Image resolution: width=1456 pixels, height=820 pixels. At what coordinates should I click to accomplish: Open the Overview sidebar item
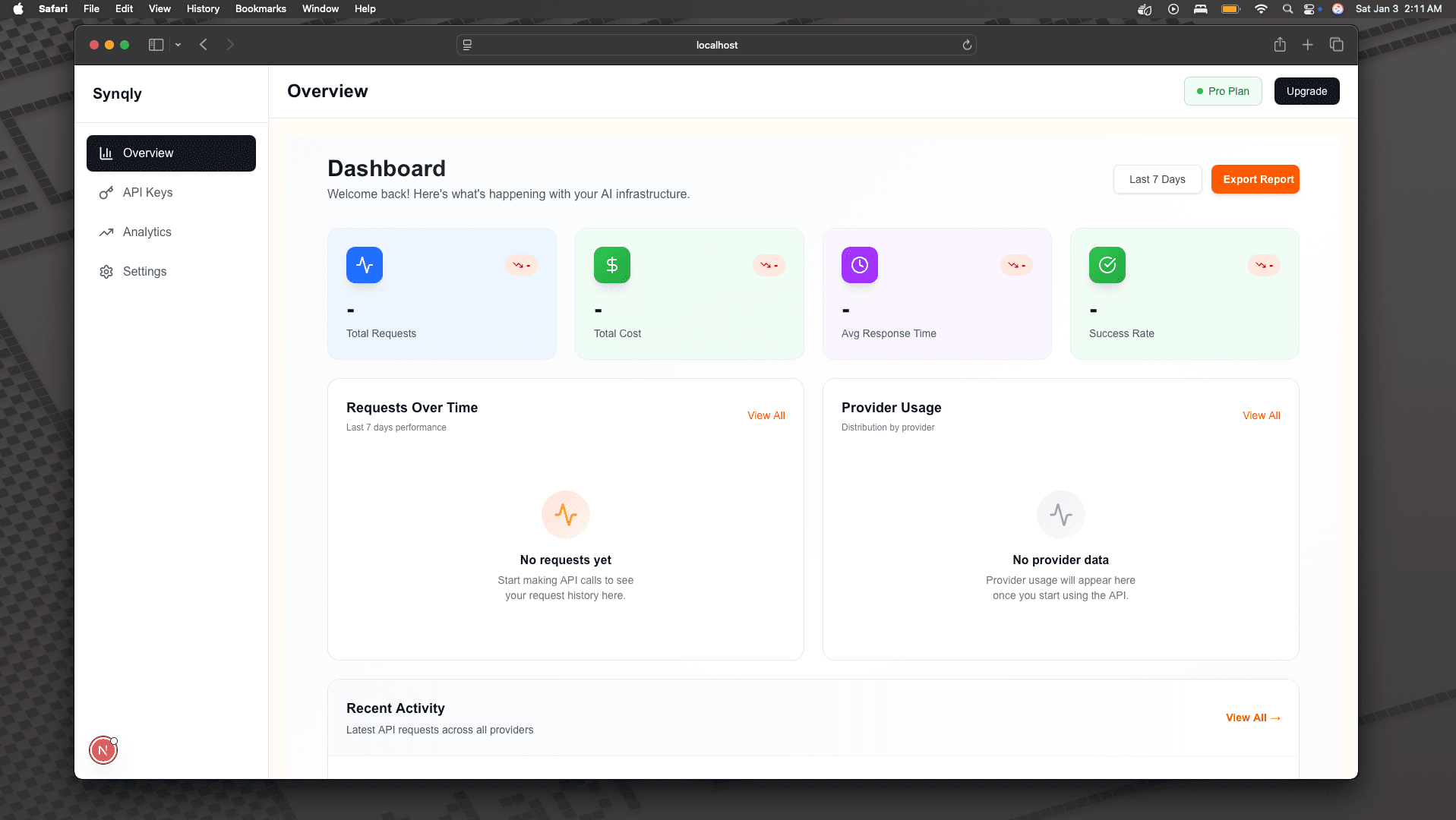click(x=171, y=153)
